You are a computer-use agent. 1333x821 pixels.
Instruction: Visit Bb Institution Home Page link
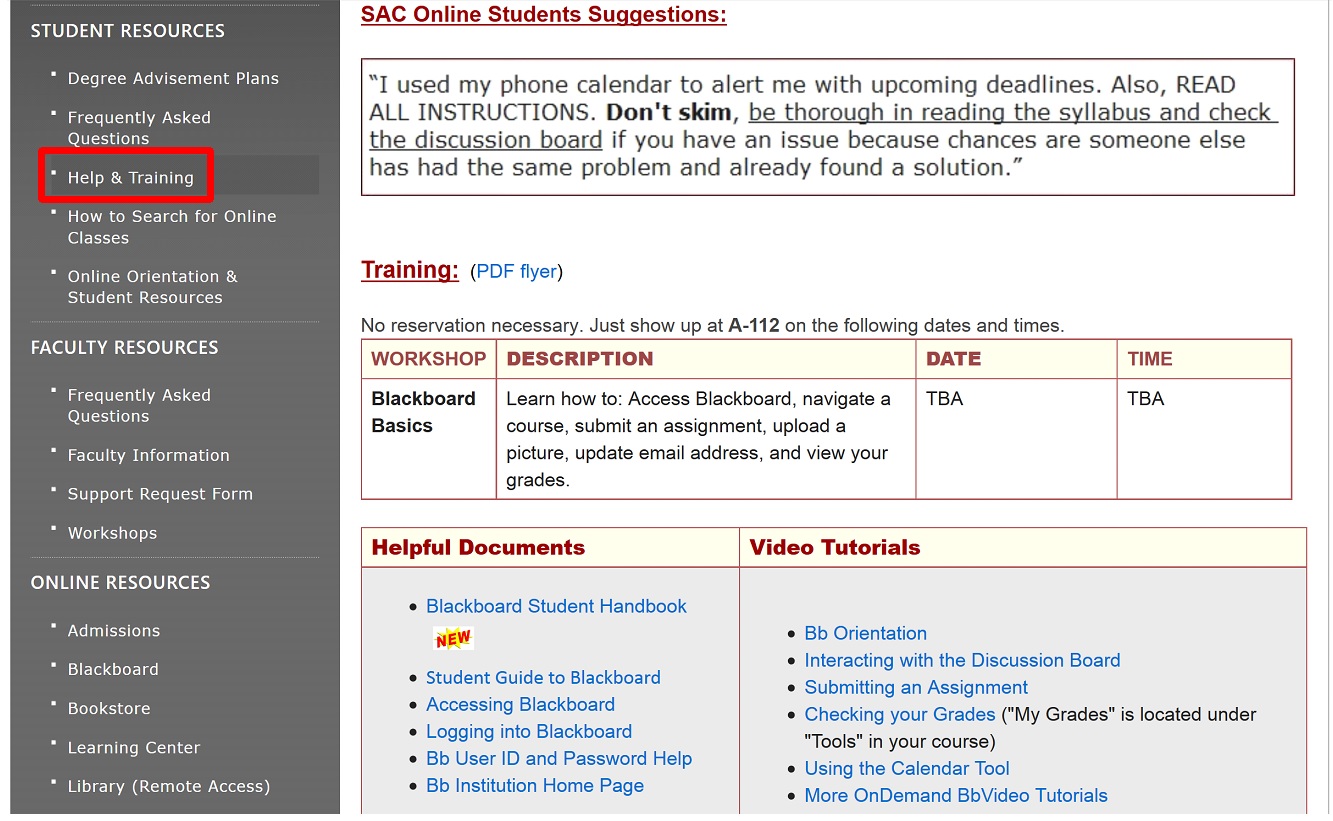[x=535, y=785]
